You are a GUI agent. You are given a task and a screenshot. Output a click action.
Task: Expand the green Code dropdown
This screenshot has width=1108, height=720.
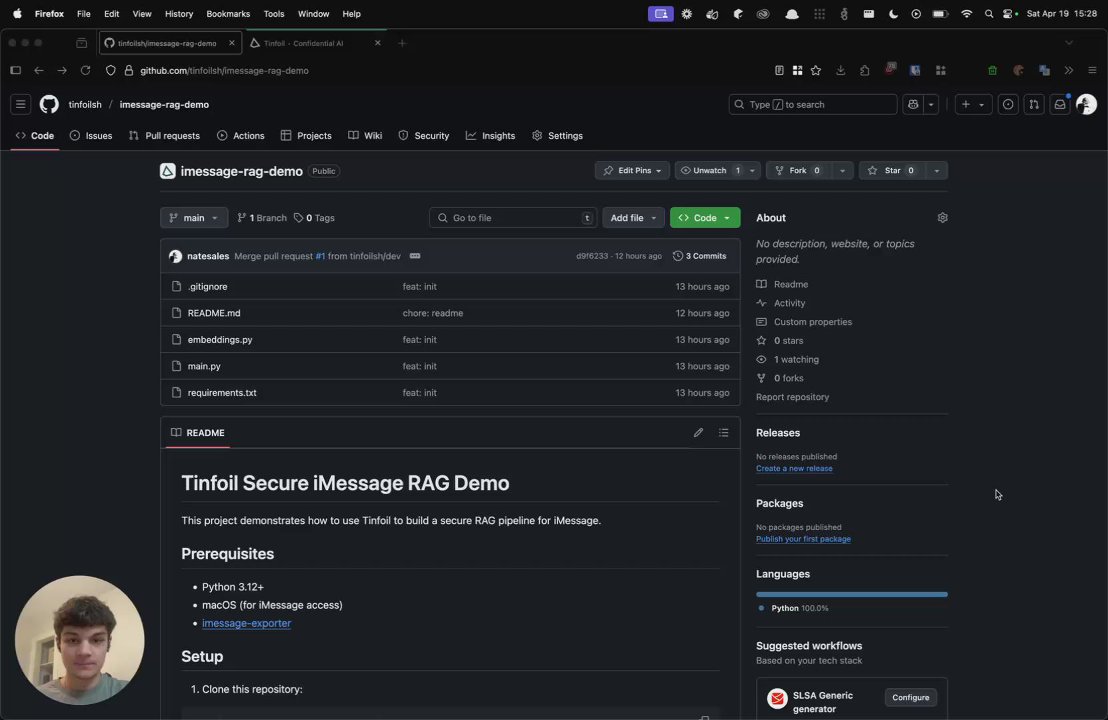click(x=705, y=218)
